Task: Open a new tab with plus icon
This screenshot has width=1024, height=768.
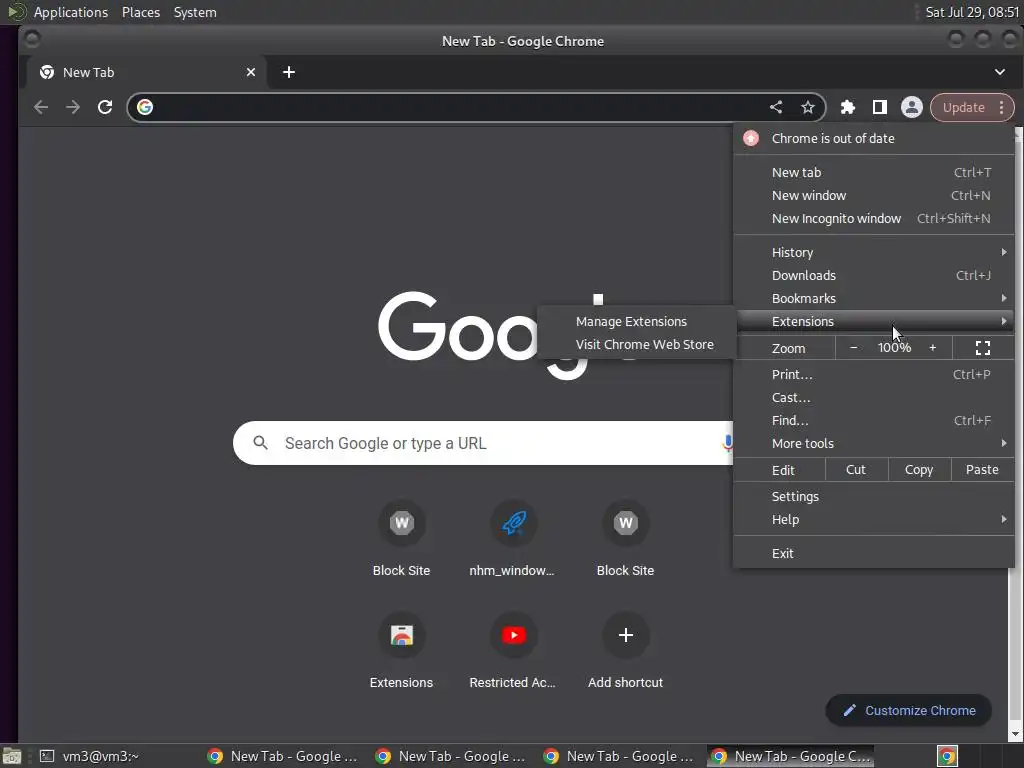Action: tap(289, 72)
